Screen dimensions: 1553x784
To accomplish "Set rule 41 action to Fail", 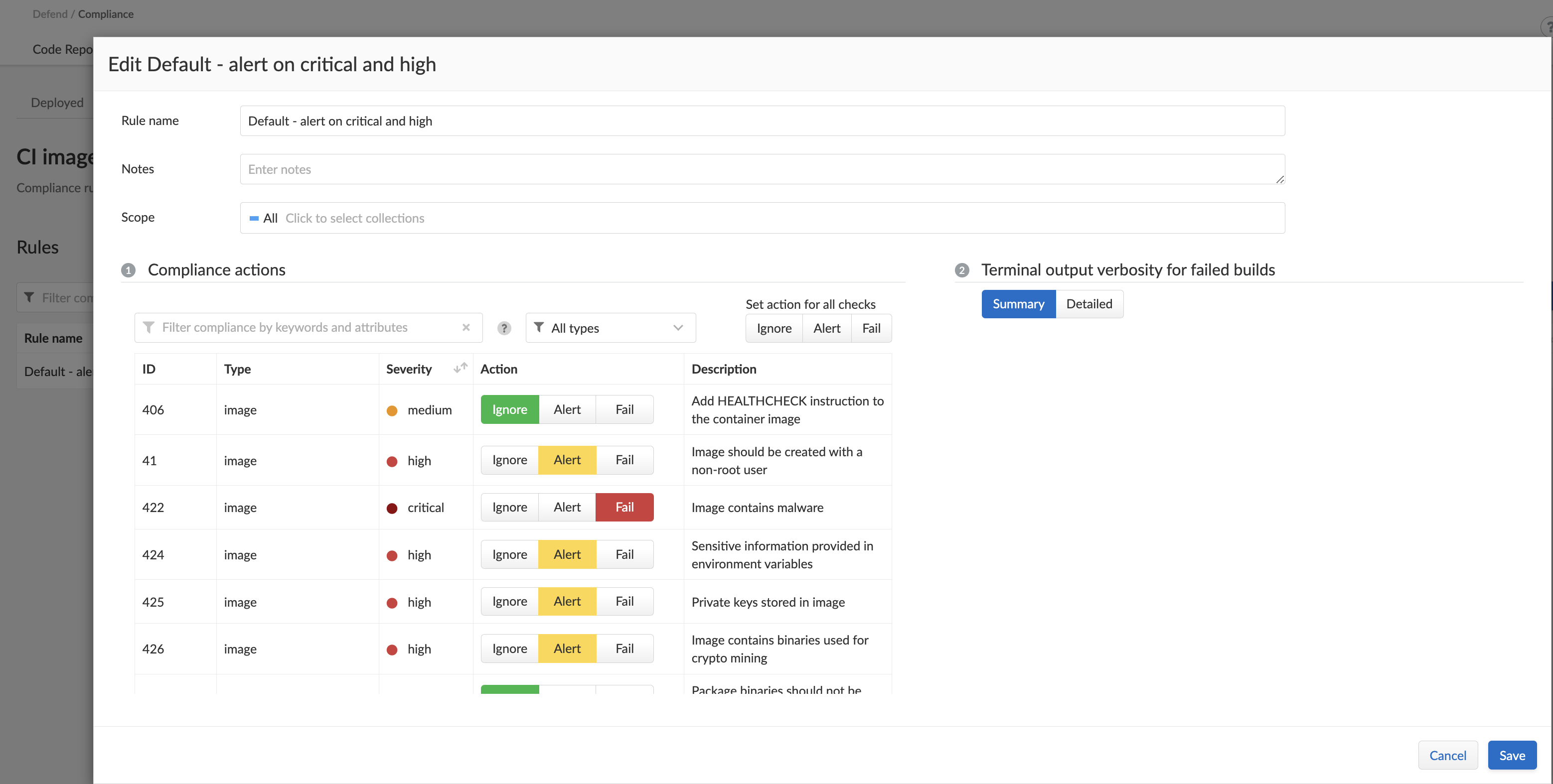I will click(624, 460).
